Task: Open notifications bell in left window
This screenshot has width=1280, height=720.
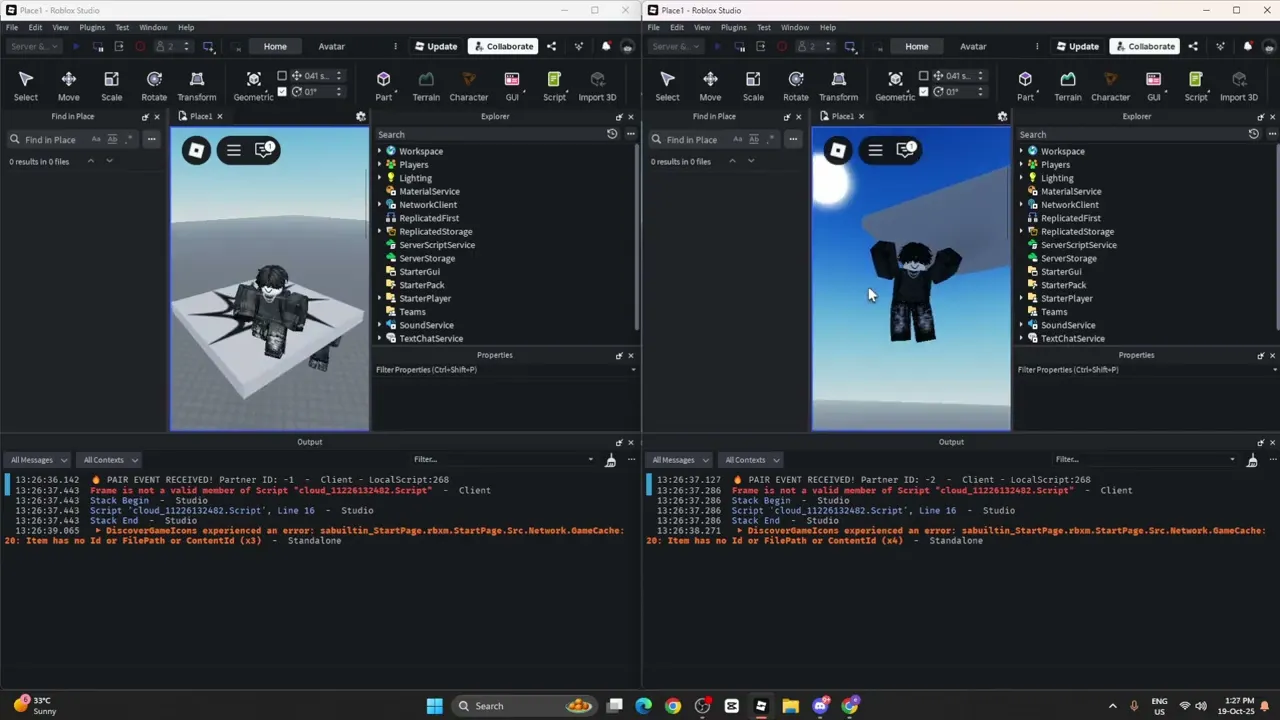Action: point(606,46)
